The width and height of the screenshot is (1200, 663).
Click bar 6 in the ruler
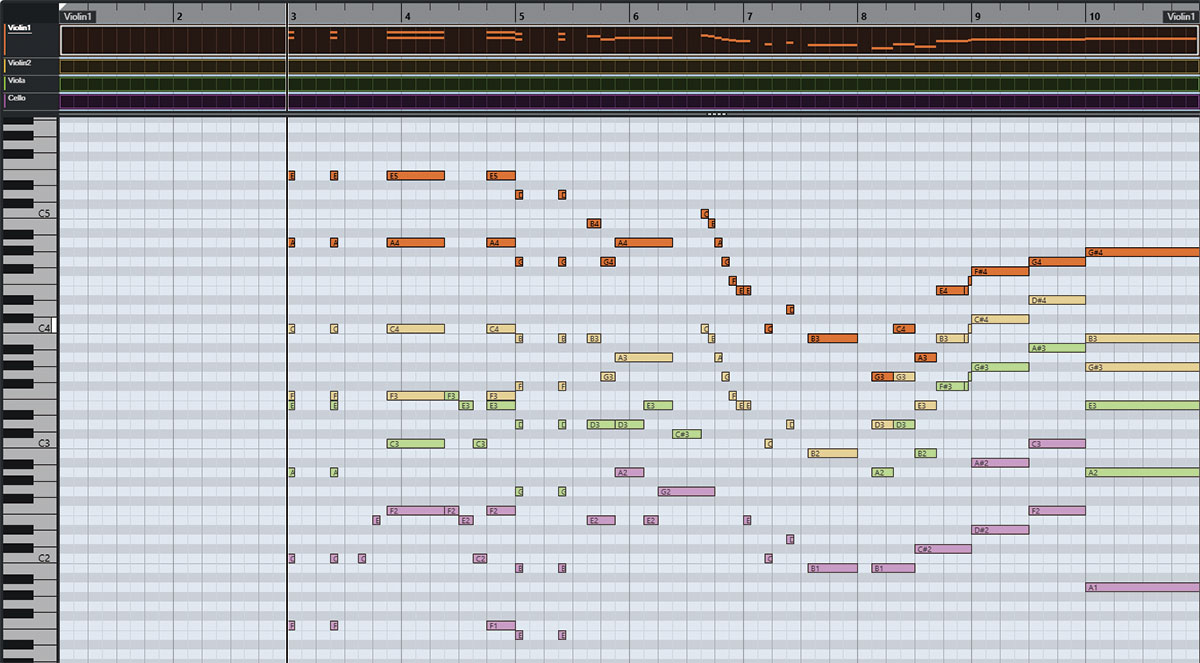[635, 17]
